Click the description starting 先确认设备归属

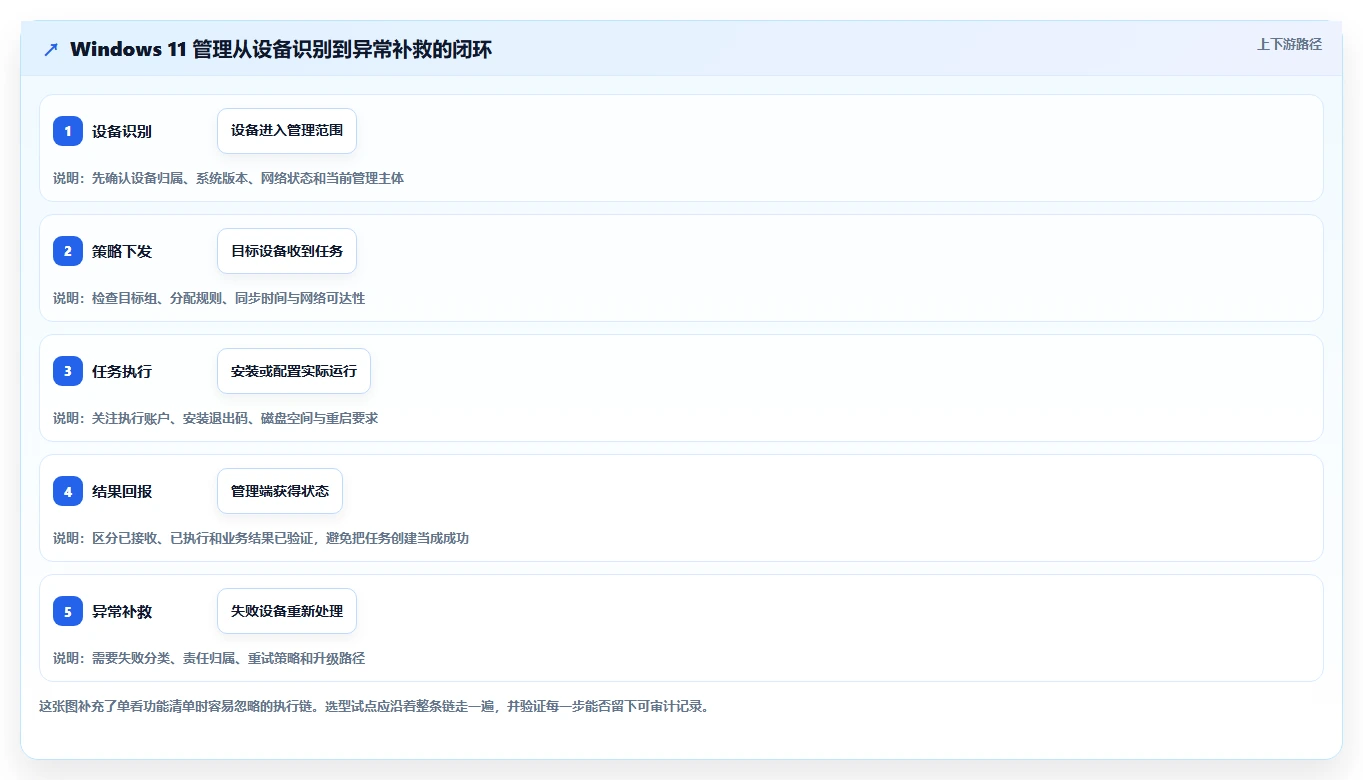[x=229, y=178]
